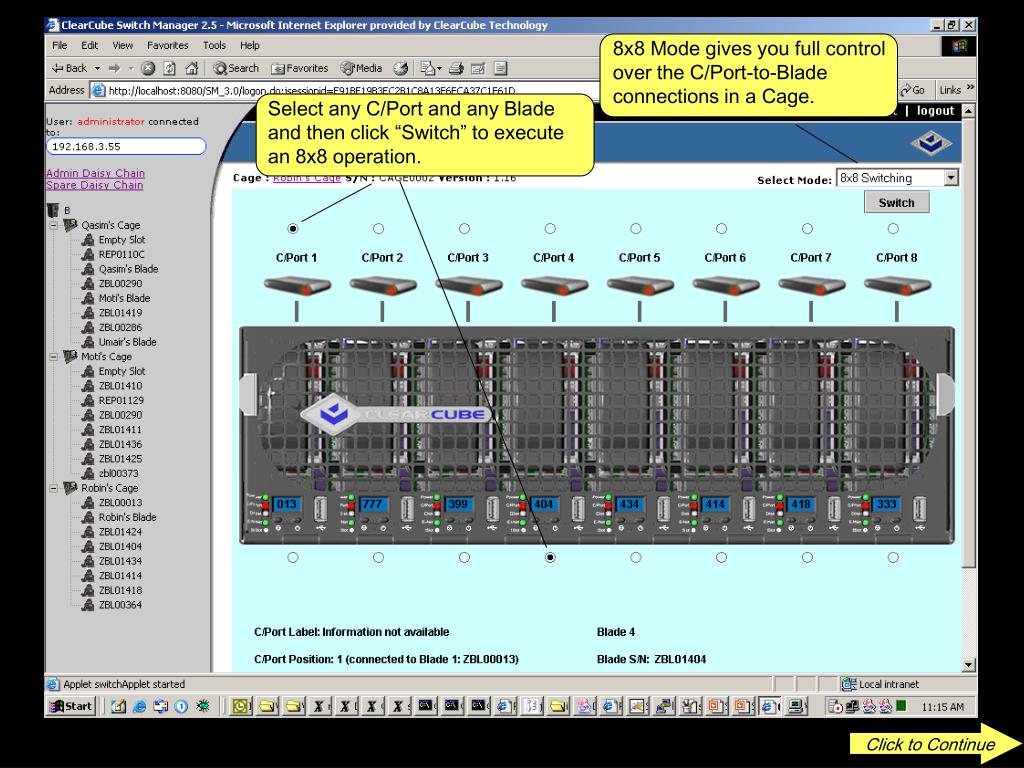Click the Click to Continue arrow
This screenshot has height=768, width=1024.
click(x=935, y=744)
